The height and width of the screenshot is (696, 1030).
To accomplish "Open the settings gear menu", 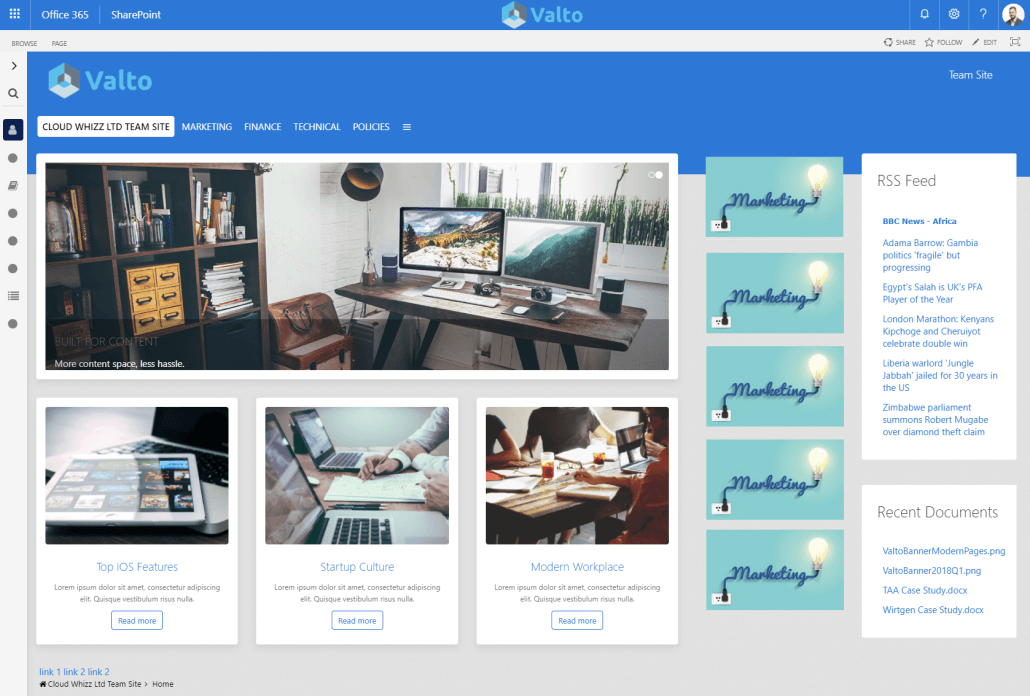I will point(954,15).
